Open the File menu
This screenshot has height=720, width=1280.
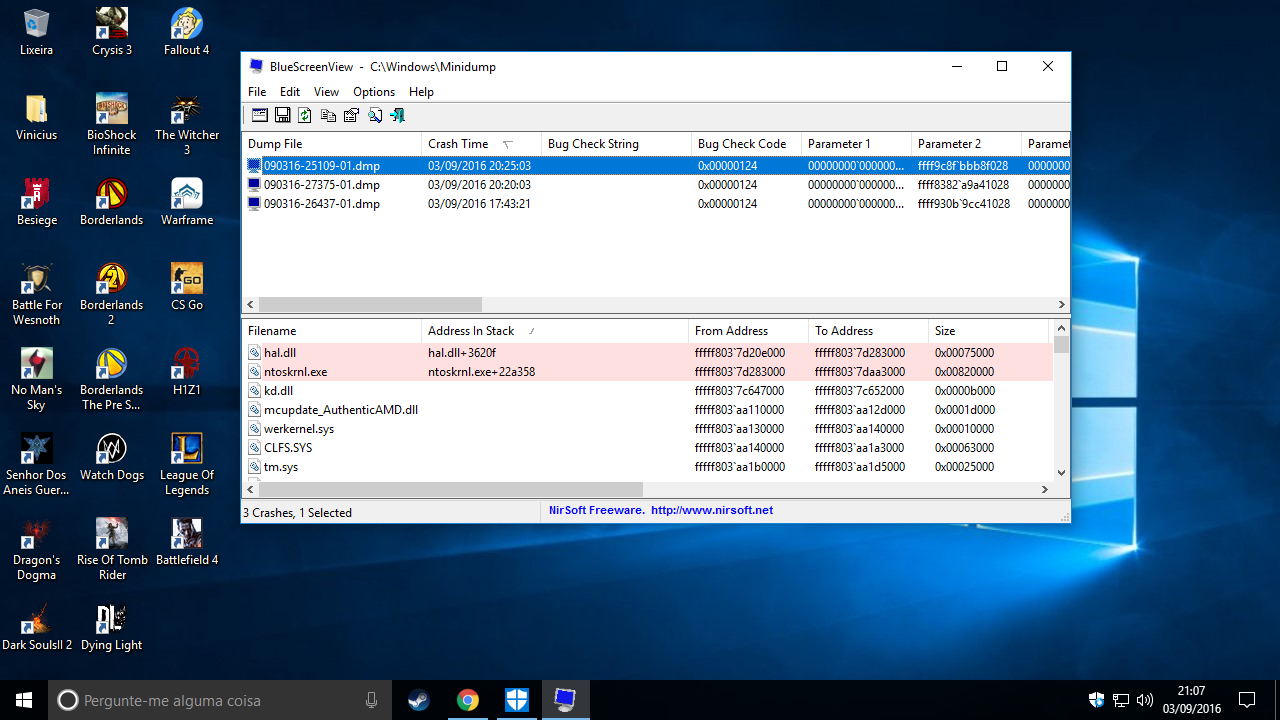257,92
